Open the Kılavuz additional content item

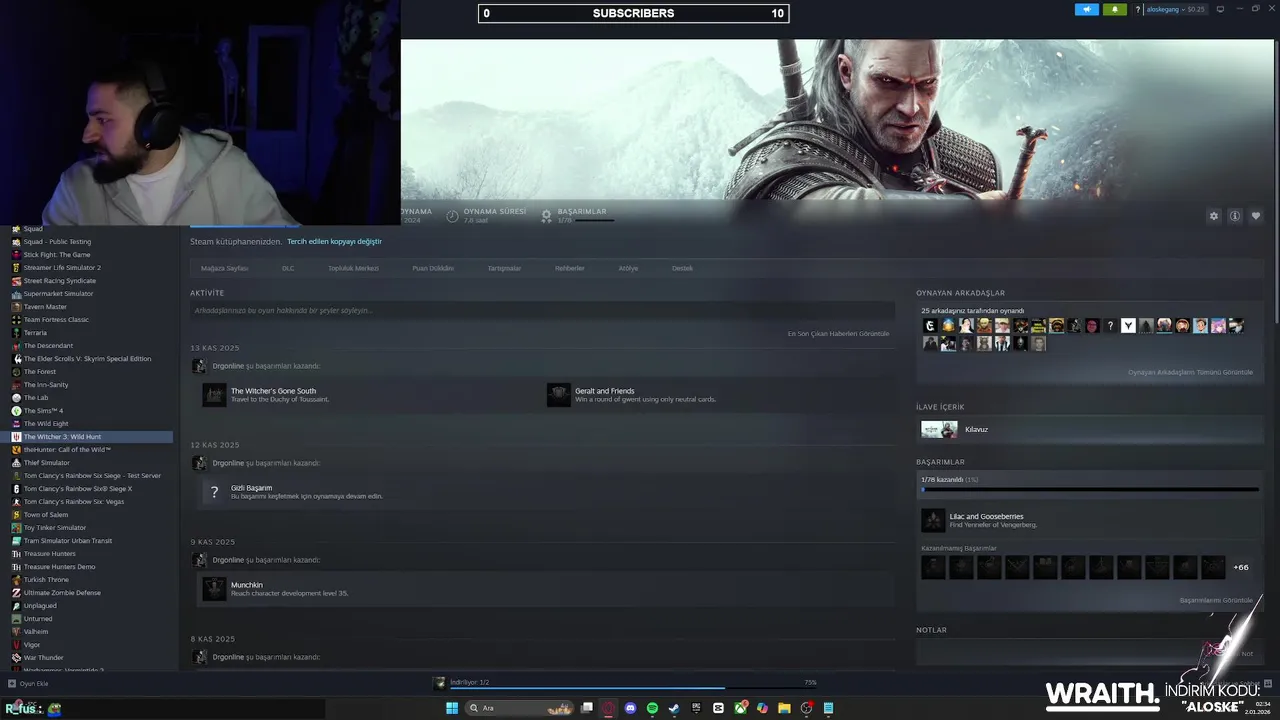tap(1090, 429)
